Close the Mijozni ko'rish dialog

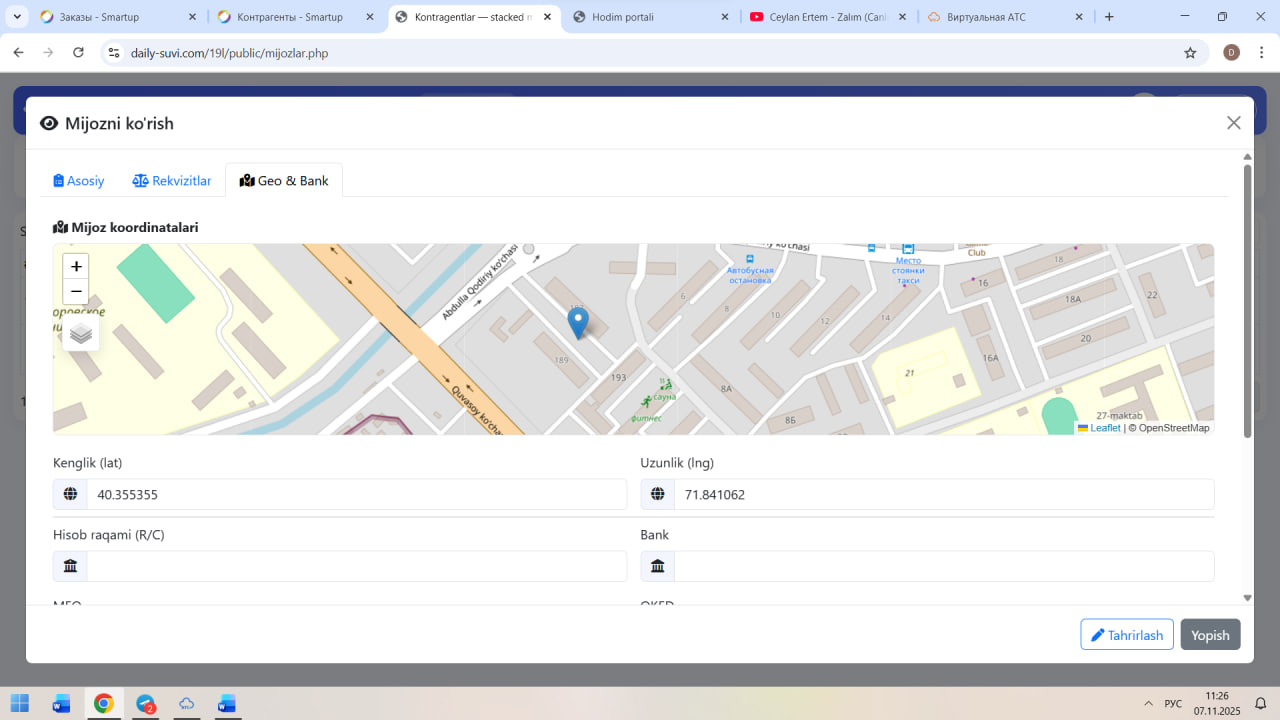[1233, 123]
